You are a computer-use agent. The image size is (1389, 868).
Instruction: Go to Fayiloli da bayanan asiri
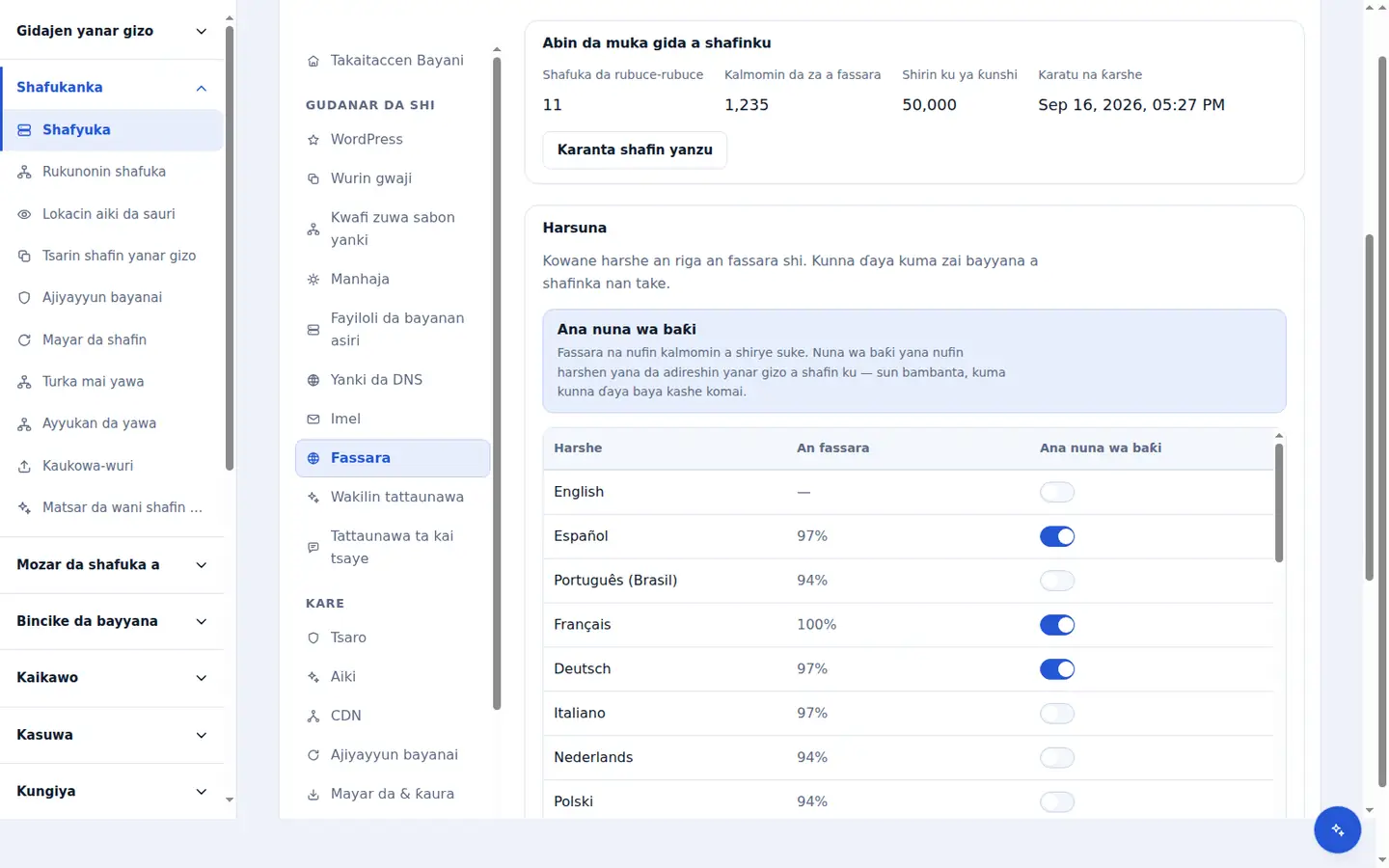pyautogui.click(x=393, y=330)
